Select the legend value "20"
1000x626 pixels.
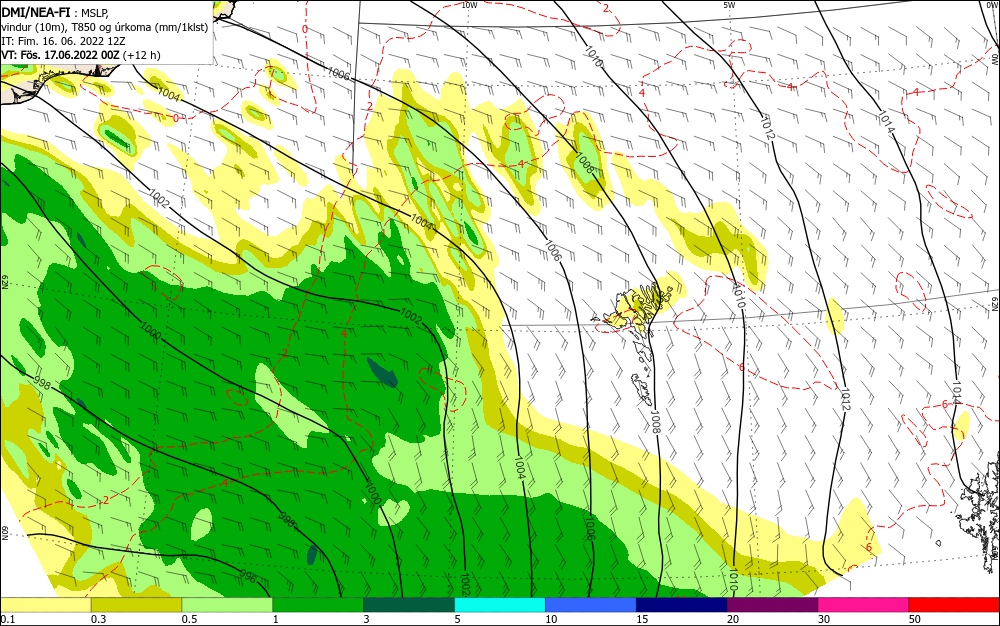[x=733, y=619]
